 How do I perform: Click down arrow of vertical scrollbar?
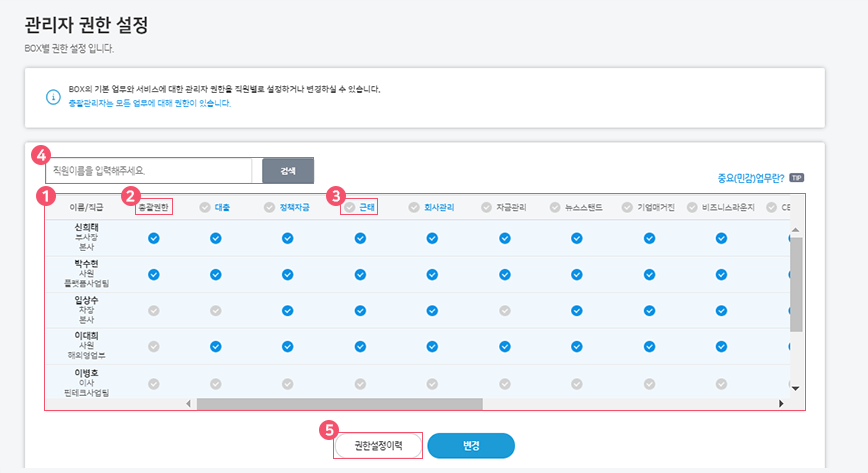click(x=796, y=387)
